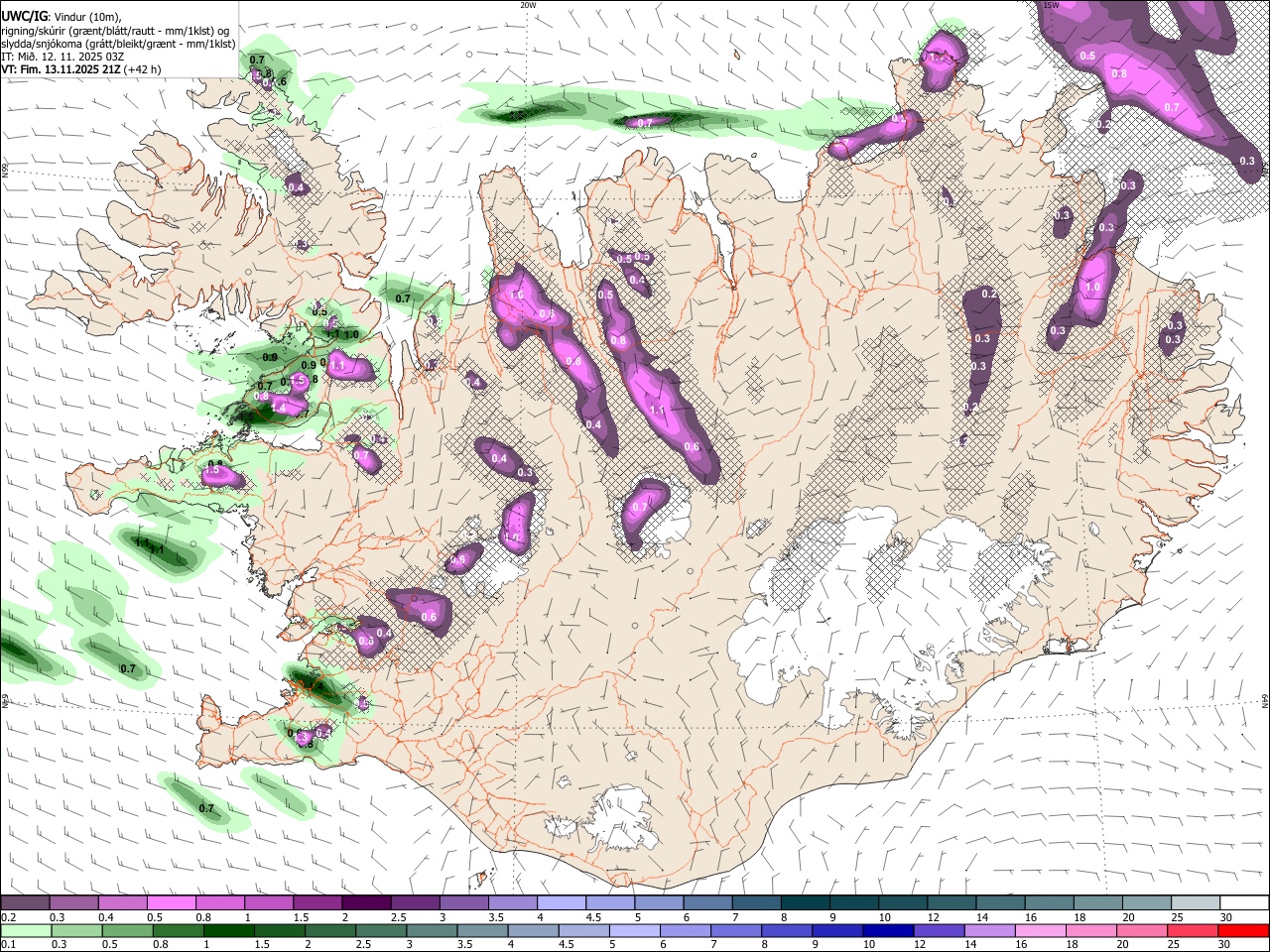
Task: Pick the grey-teal 16–18 snow legend swatch
Action: pyautogui.click(x=1050, y=903)
